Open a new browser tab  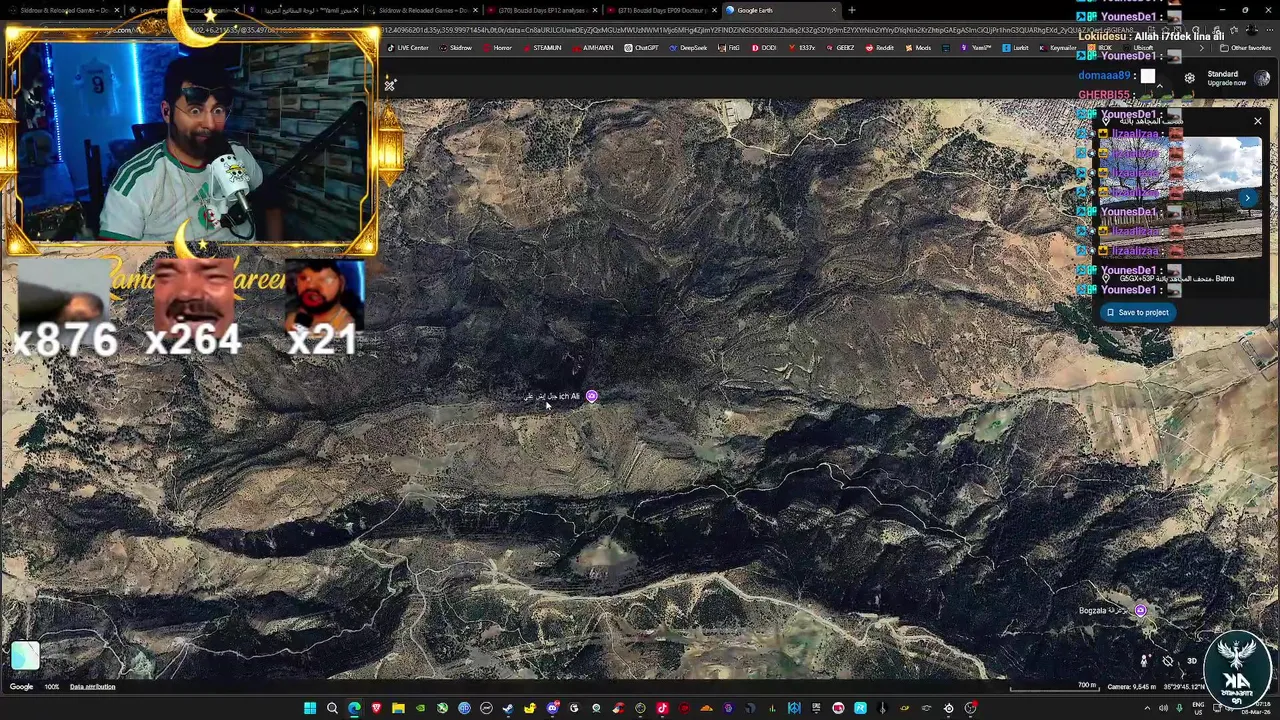tap(852, 10)
